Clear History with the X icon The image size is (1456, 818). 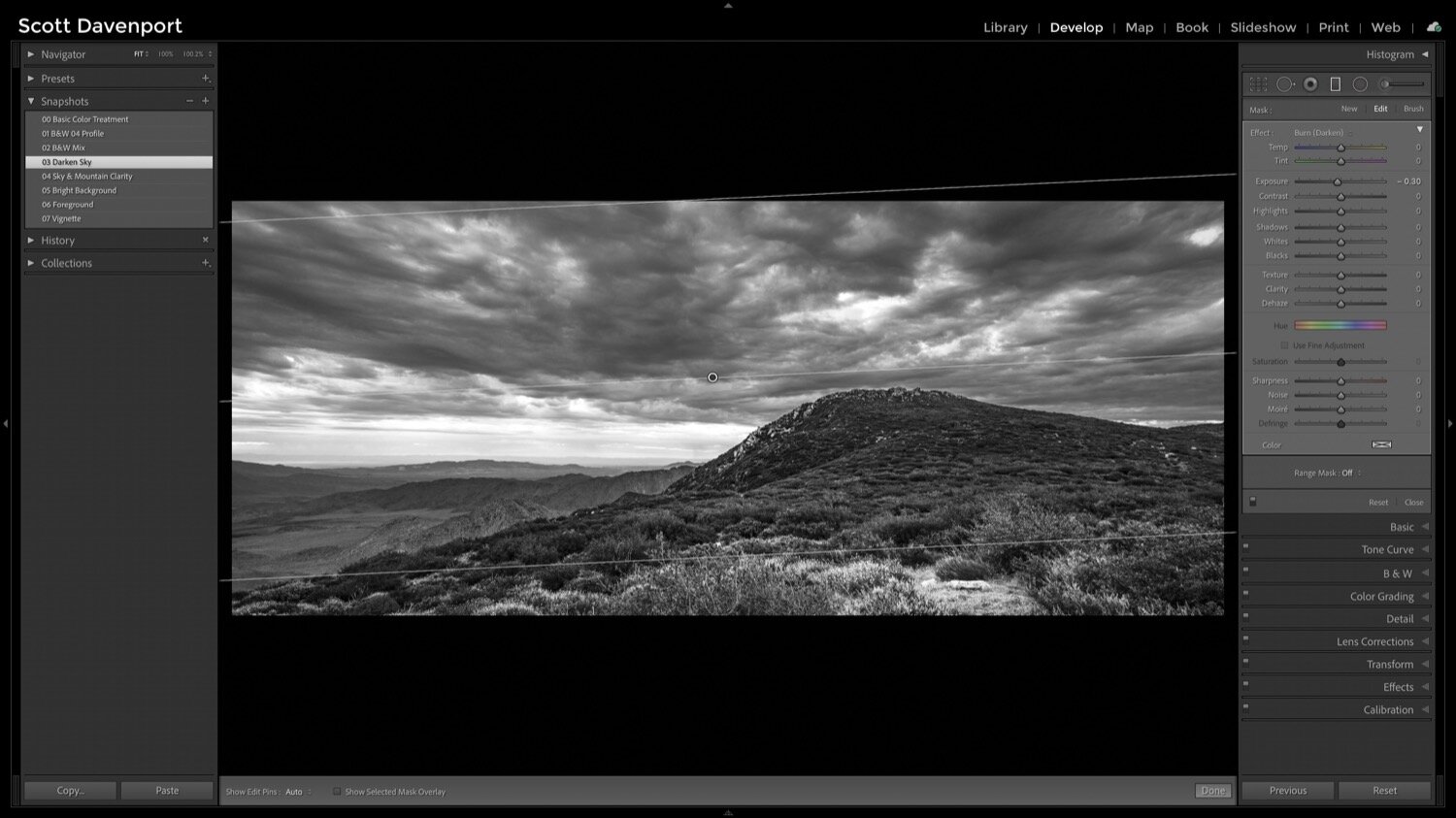pyautogui.click(x=205, y=240)
